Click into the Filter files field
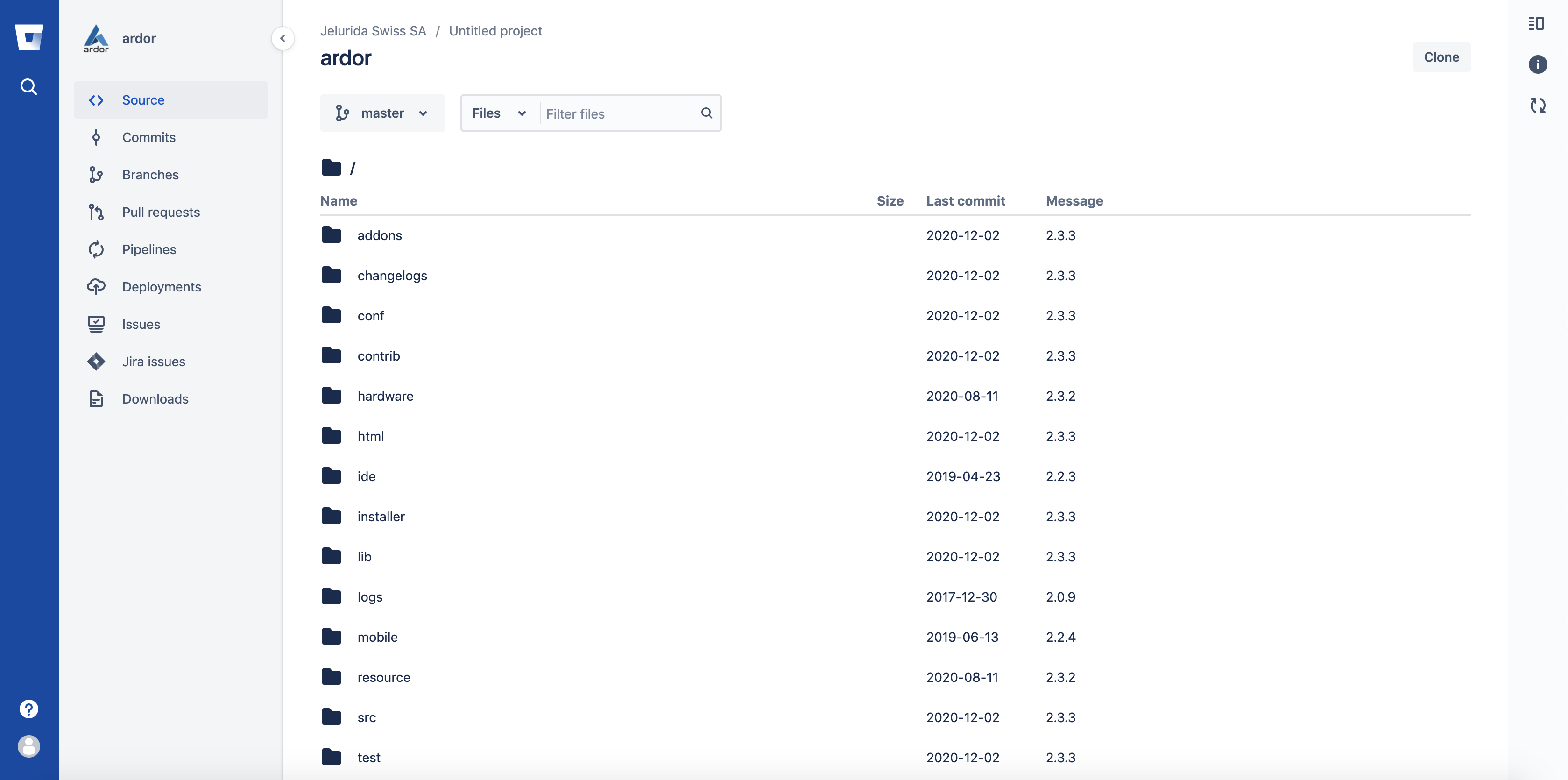Viewport: 1568px width, 780px height. click(x=618, y=114)
